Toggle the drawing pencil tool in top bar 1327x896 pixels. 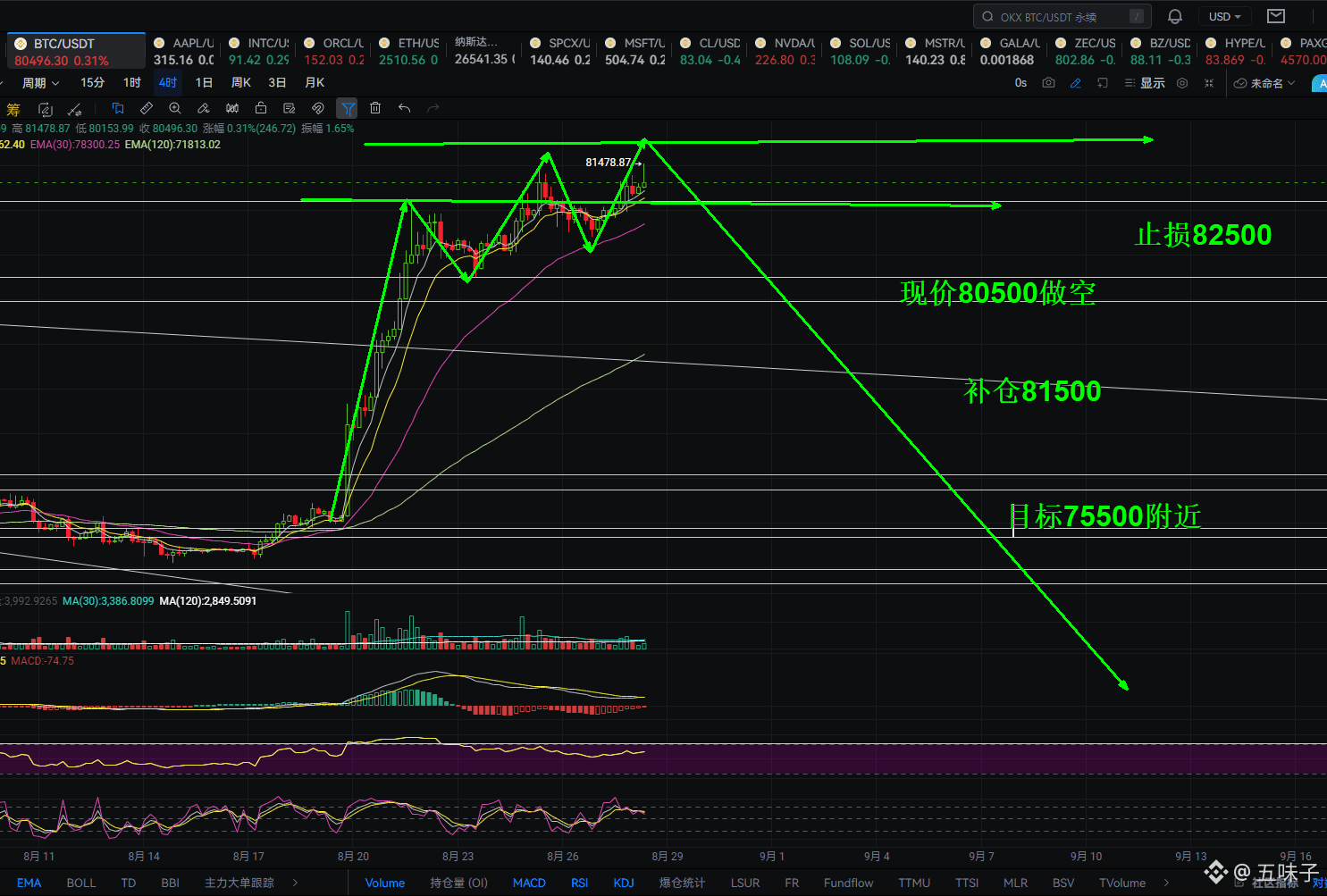[1076, 83]
